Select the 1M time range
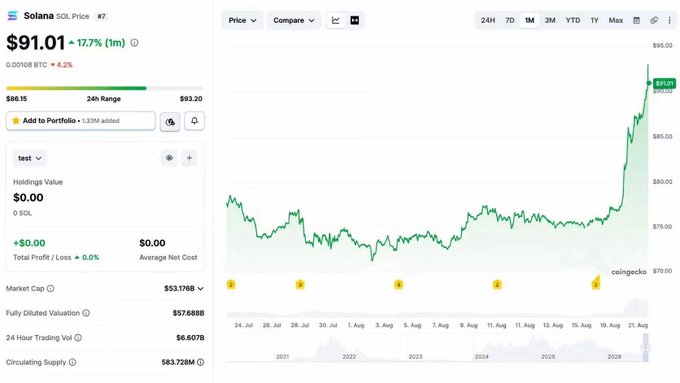This screenshot has height=383, width=680. pos(530,20)
